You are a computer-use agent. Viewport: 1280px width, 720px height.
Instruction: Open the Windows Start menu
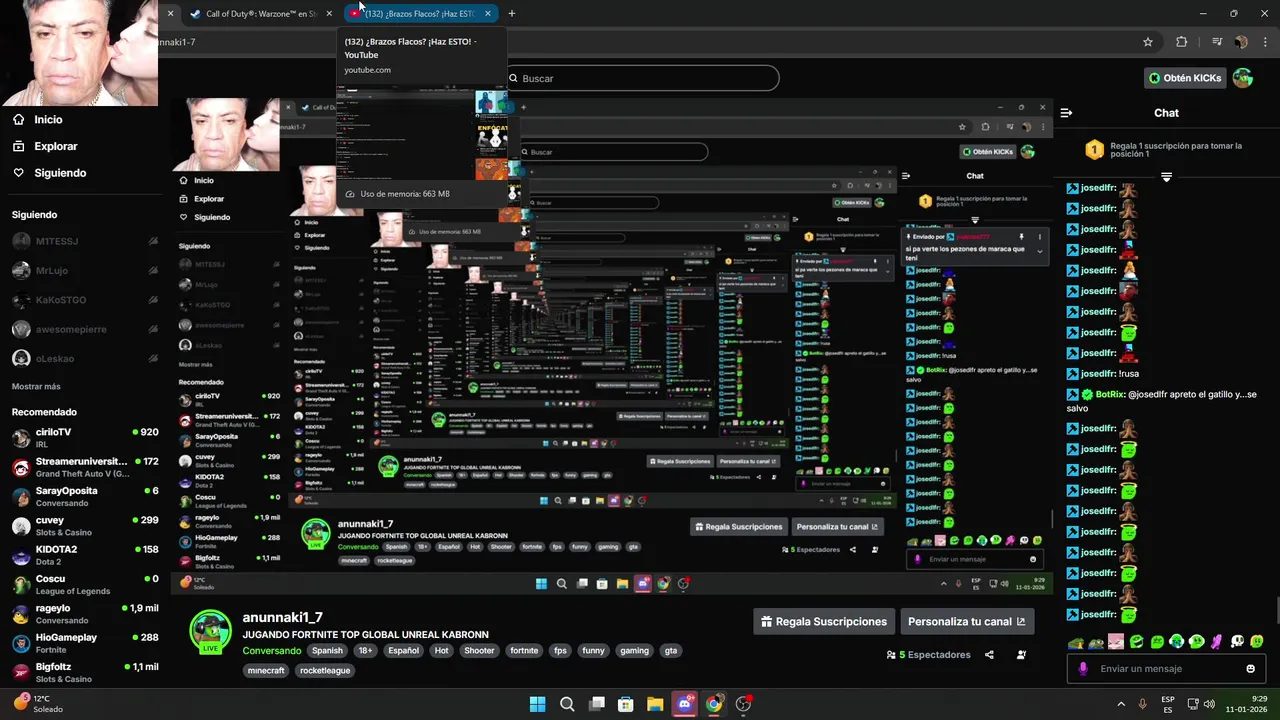pyautogui.click(x=537, y=704)
